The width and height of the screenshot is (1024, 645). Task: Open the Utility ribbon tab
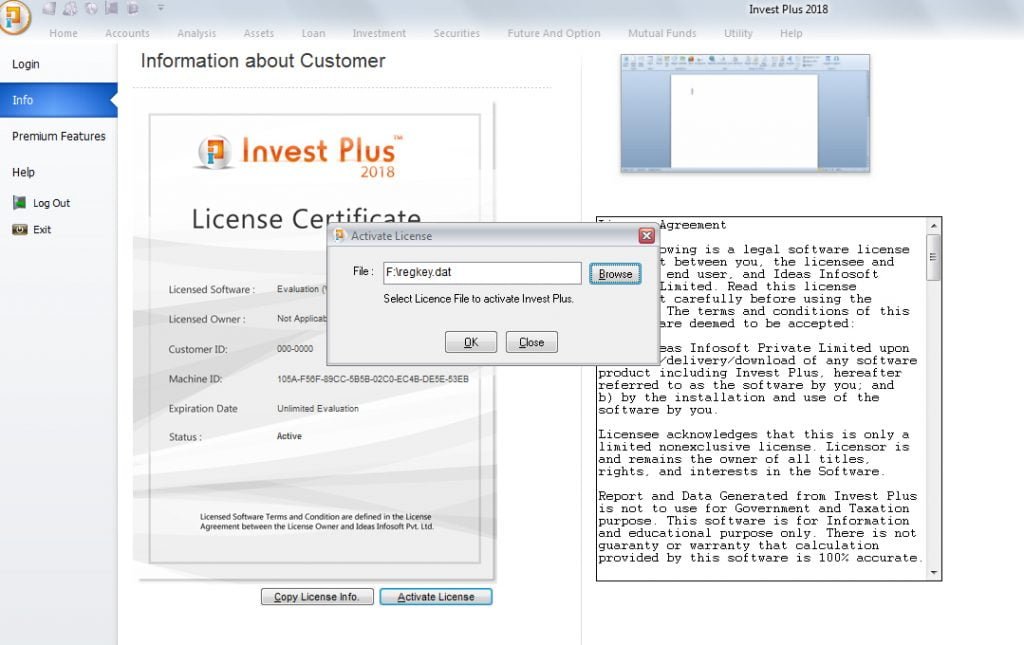click(x=738, y=33)
